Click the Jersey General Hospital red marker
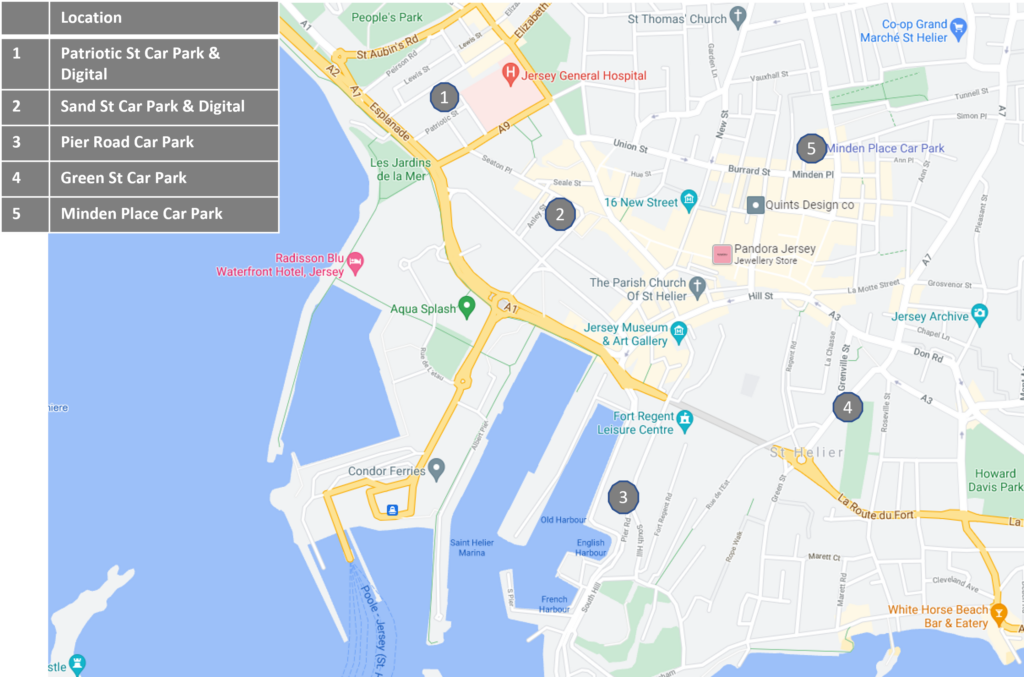This screenshot has height=677, width=1024. pyautogui.click(x=510, y=74)
